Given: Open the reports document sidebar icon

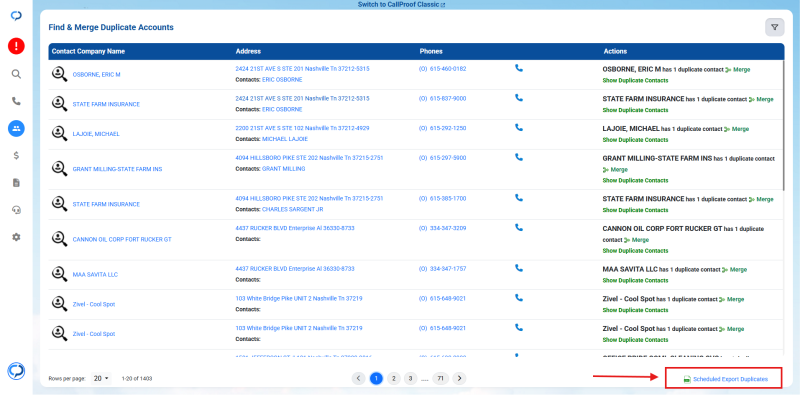Looking at the screenshot, I should [x=16, y=183].
